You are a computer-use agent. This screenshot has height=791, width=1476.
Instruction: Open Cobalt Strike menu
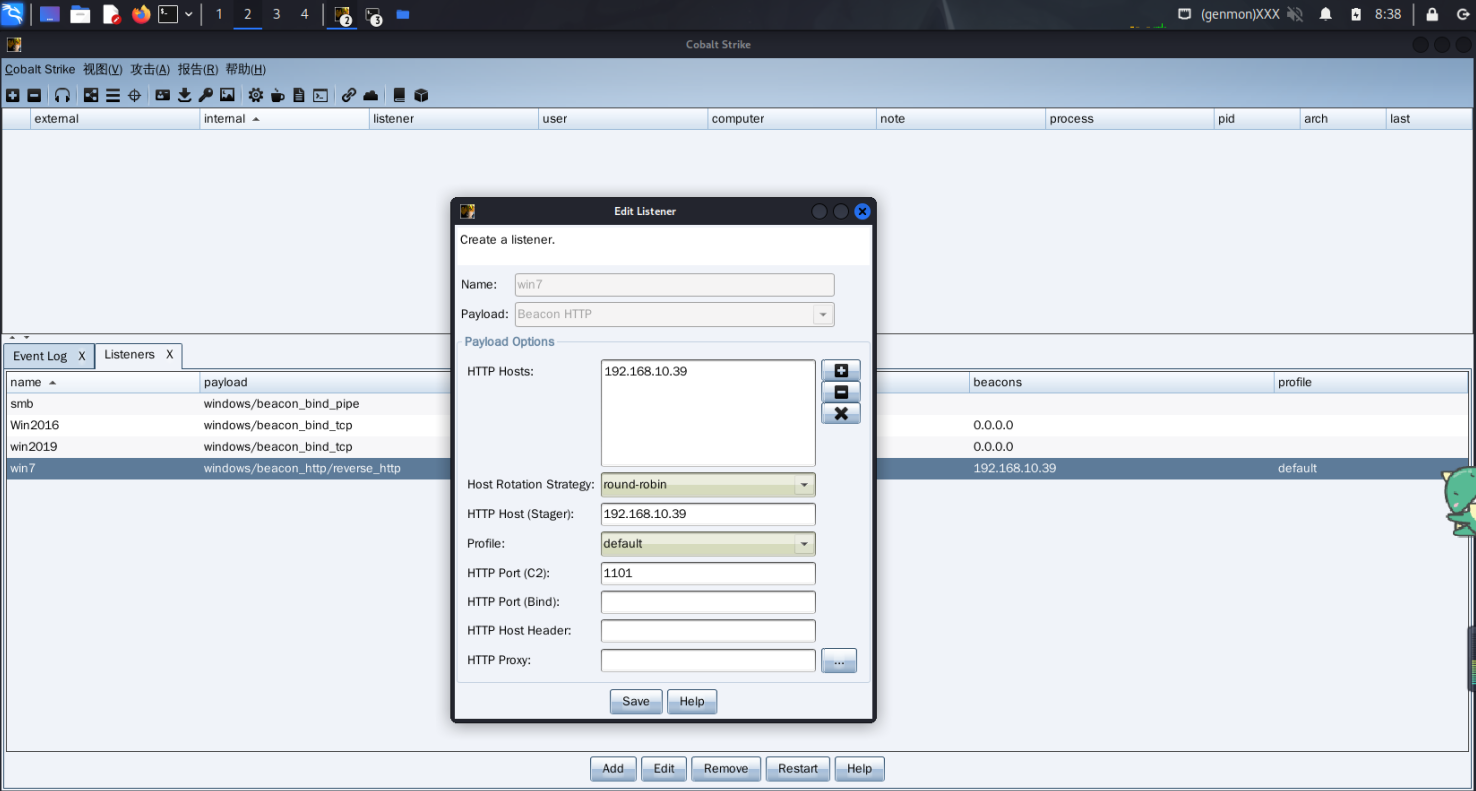40,69
